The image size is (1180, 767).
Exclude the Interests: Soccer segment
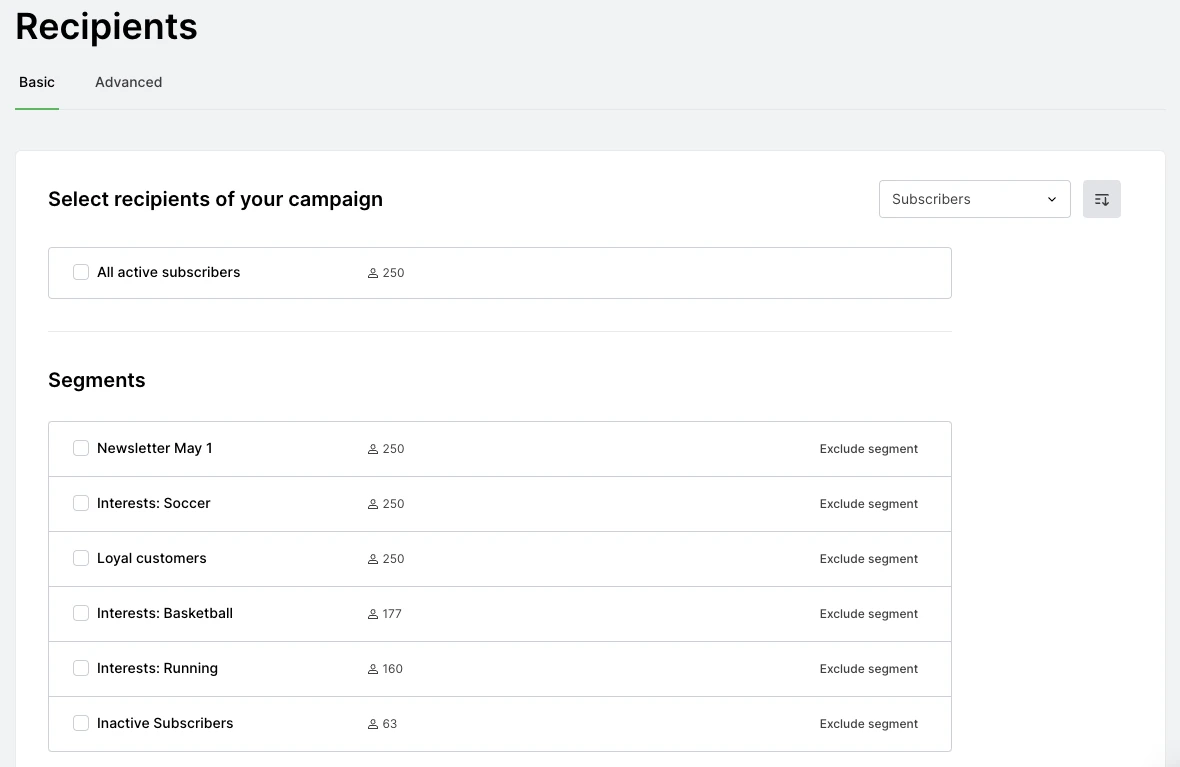868,504
